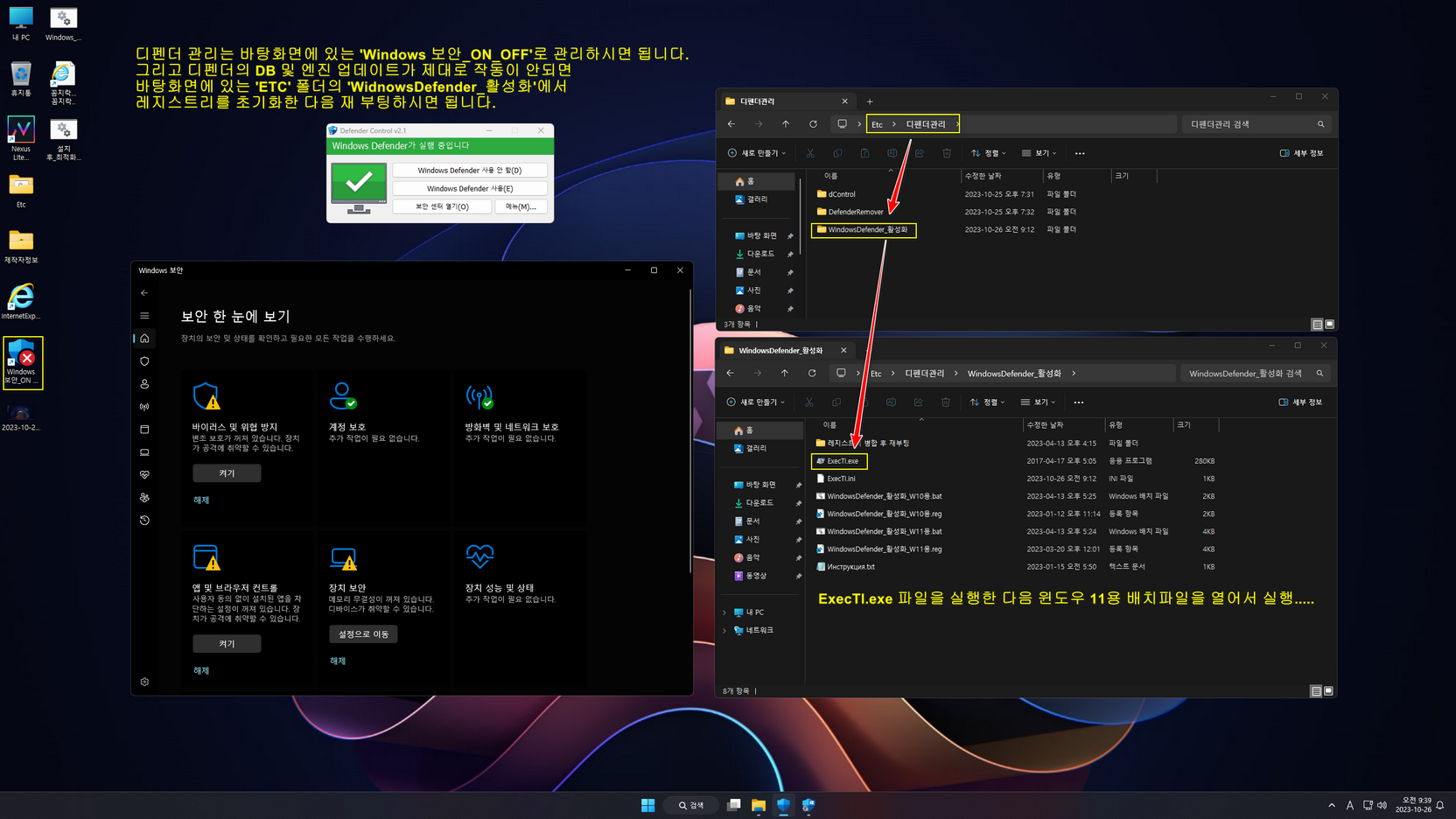Expand hamburger navigation menu in Windows 보안

pos(144,316)
